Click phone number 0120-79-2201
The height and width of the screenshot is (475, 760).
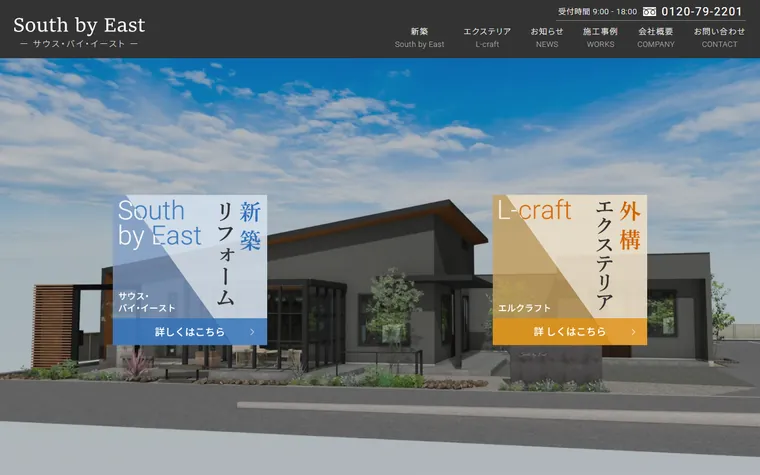pos(701,12)
